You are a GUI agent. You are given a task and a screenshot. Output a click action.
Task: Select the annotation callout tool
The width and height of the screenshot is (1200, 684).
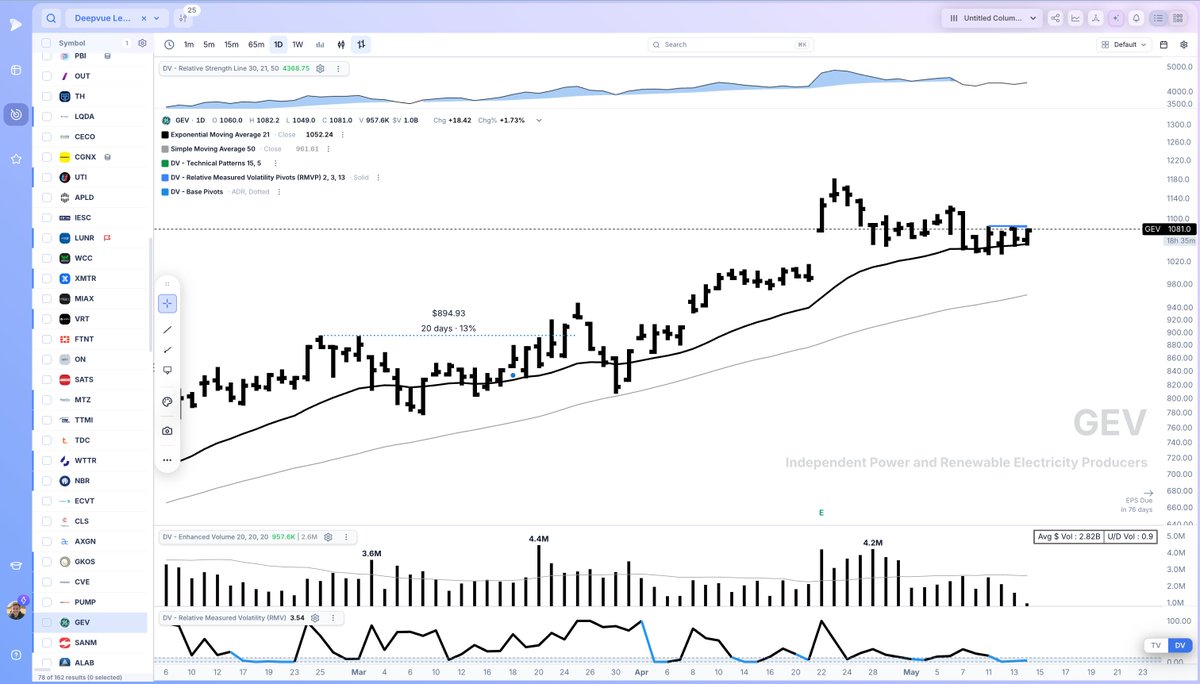coord(167,370)
